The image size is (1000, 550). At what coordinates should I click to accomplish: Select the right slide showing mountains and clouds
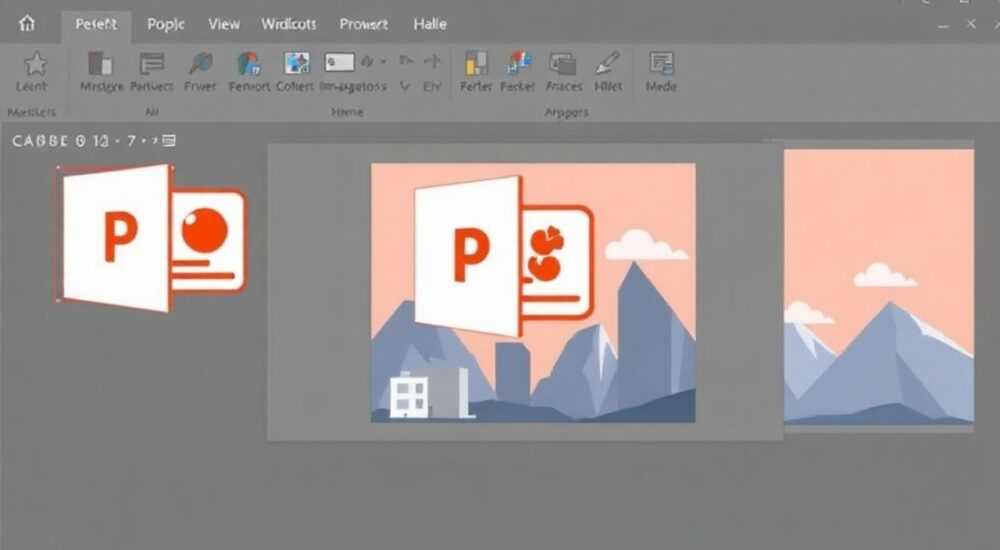coord(879,286)
